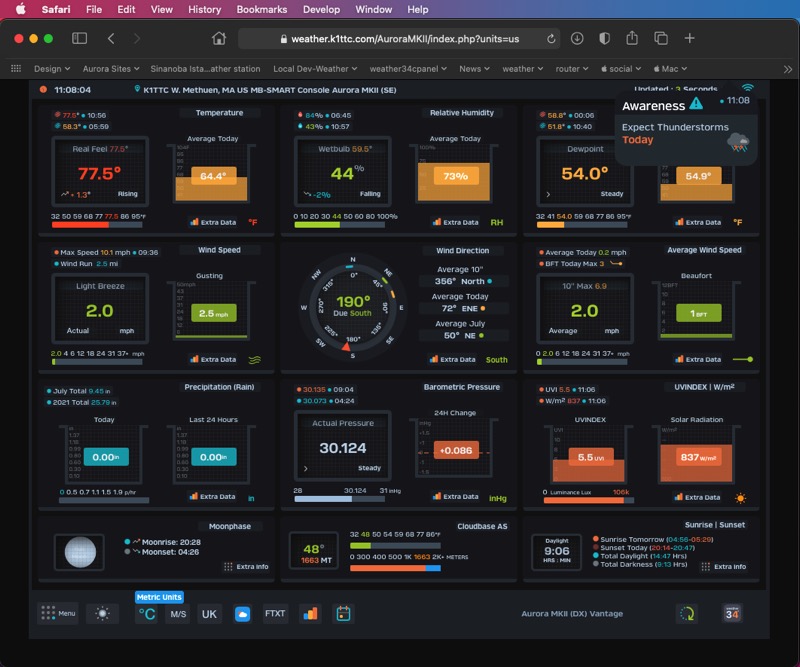Click the privacy shield icon
This screenshot has width=800, height=667.
[x=604, y=38]
